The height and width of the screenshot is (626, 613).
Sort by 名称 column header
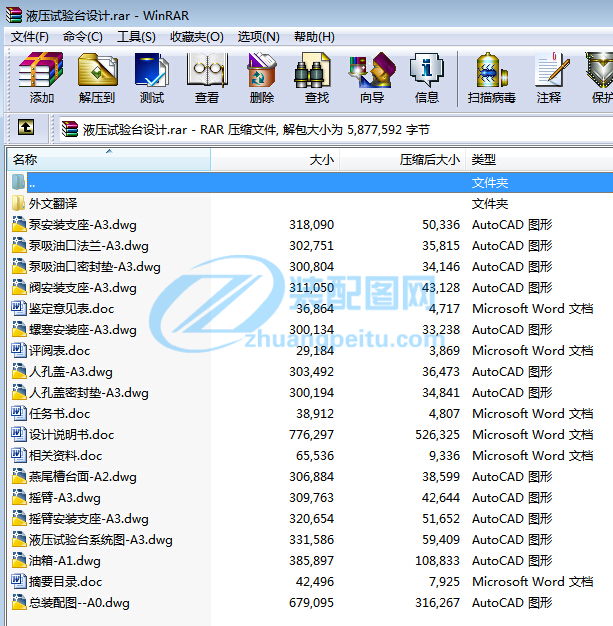(109, 160)
